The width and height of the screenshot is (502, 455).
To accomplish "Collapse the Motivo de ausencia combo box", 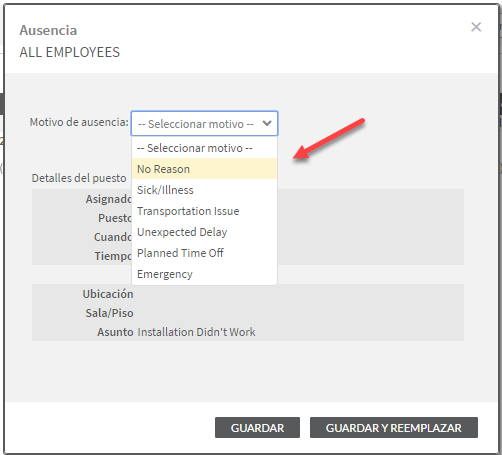I will click(x=204, y=124).
